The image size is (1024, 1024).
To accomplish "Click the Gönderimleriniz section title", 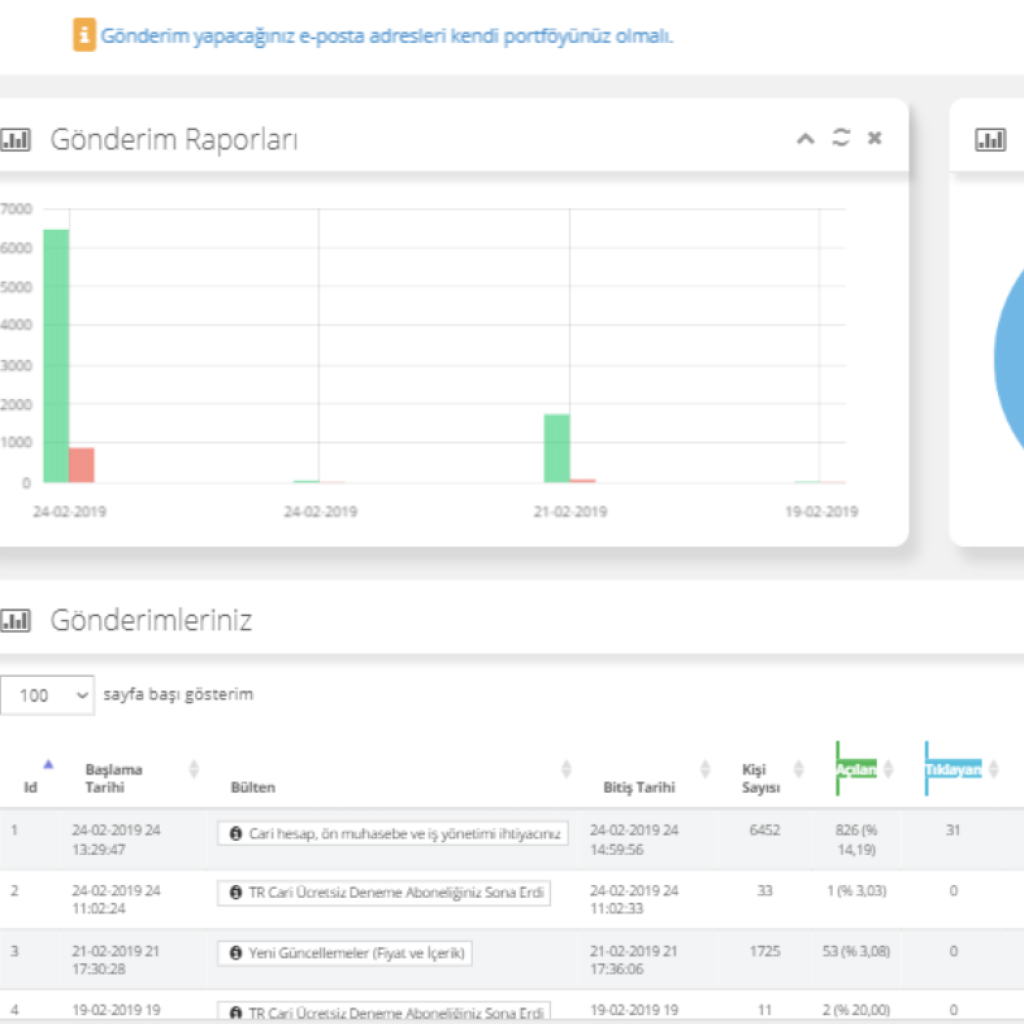I will 151,620.
